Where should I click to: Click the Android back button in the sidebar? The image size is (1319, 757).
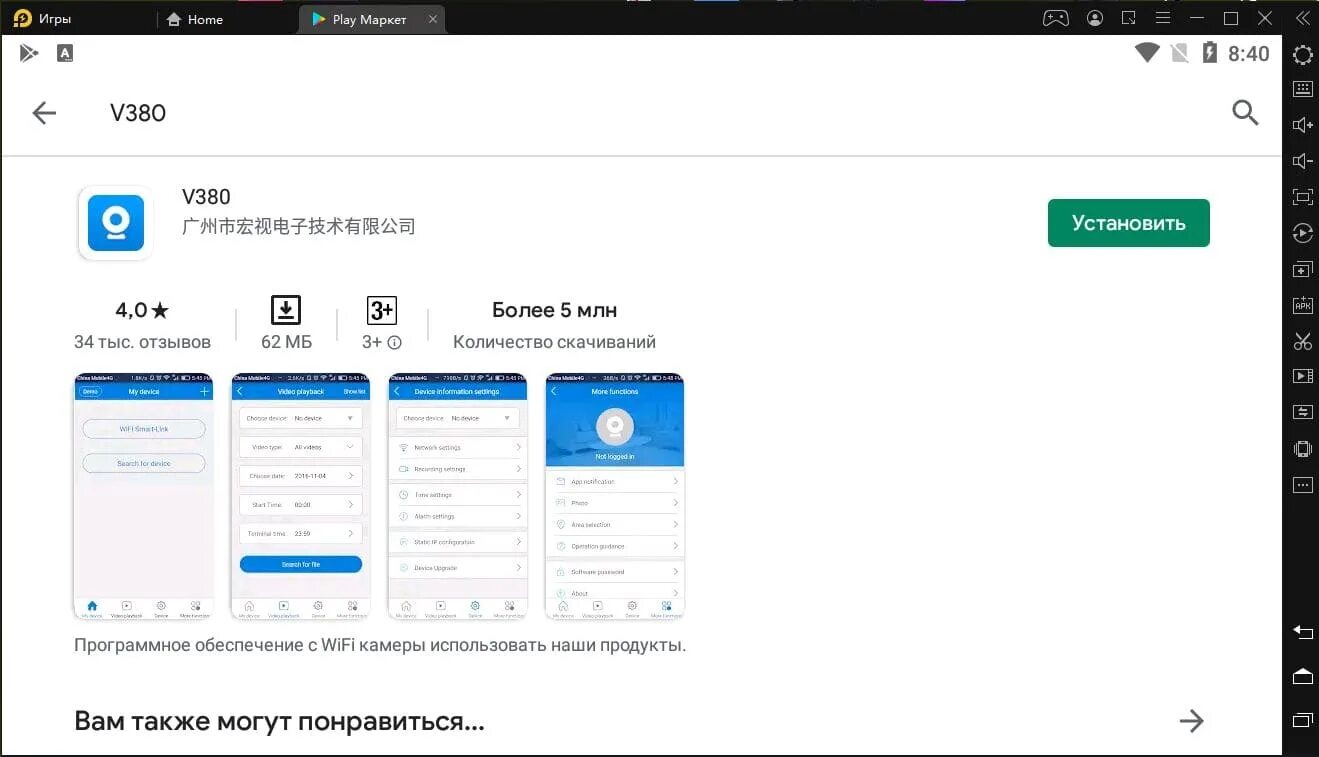(x=1302, y=632)
